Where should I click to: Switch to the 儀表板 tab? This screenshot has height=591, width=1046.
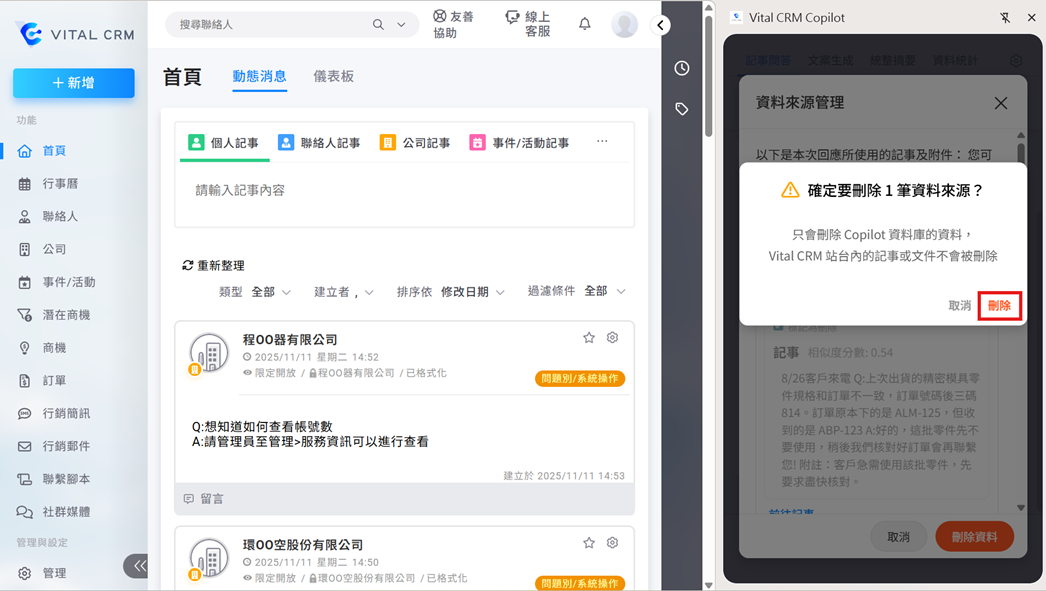[x=333, y=76]
